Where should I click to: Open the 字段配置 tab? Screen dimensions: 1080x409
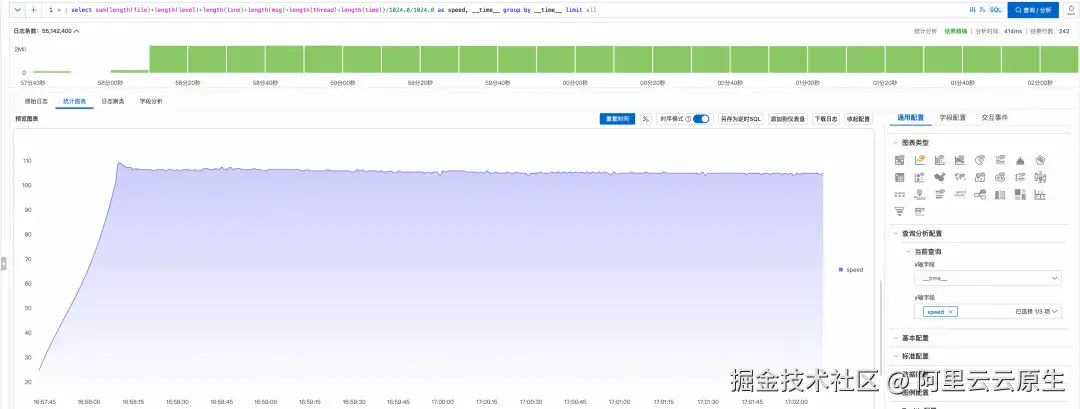[953, 118]
